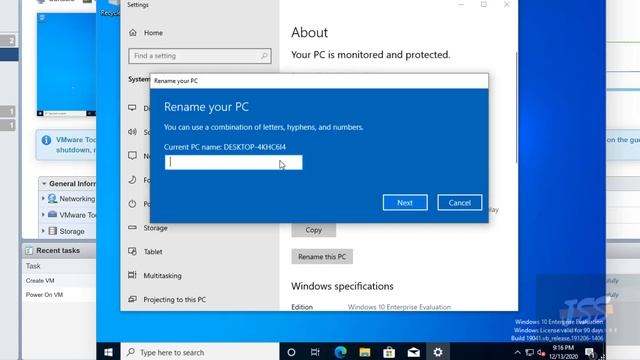Open Projecting to this PC settings

(175, 300)
